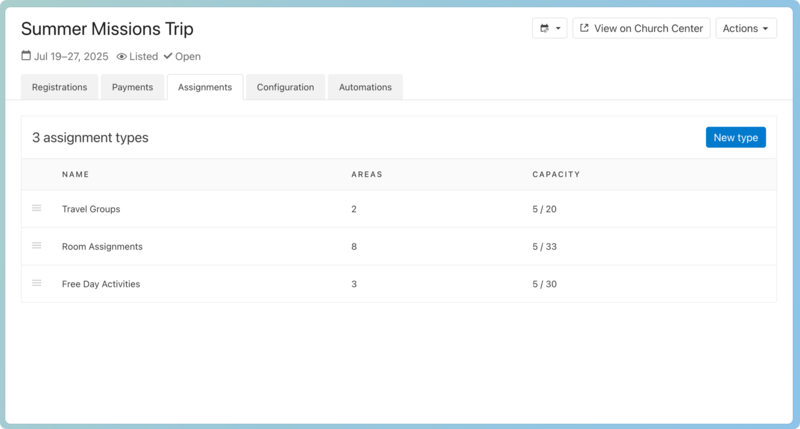Click the eye icon next to Listed
The image size is (800, 429).
(x=122, y=57)
